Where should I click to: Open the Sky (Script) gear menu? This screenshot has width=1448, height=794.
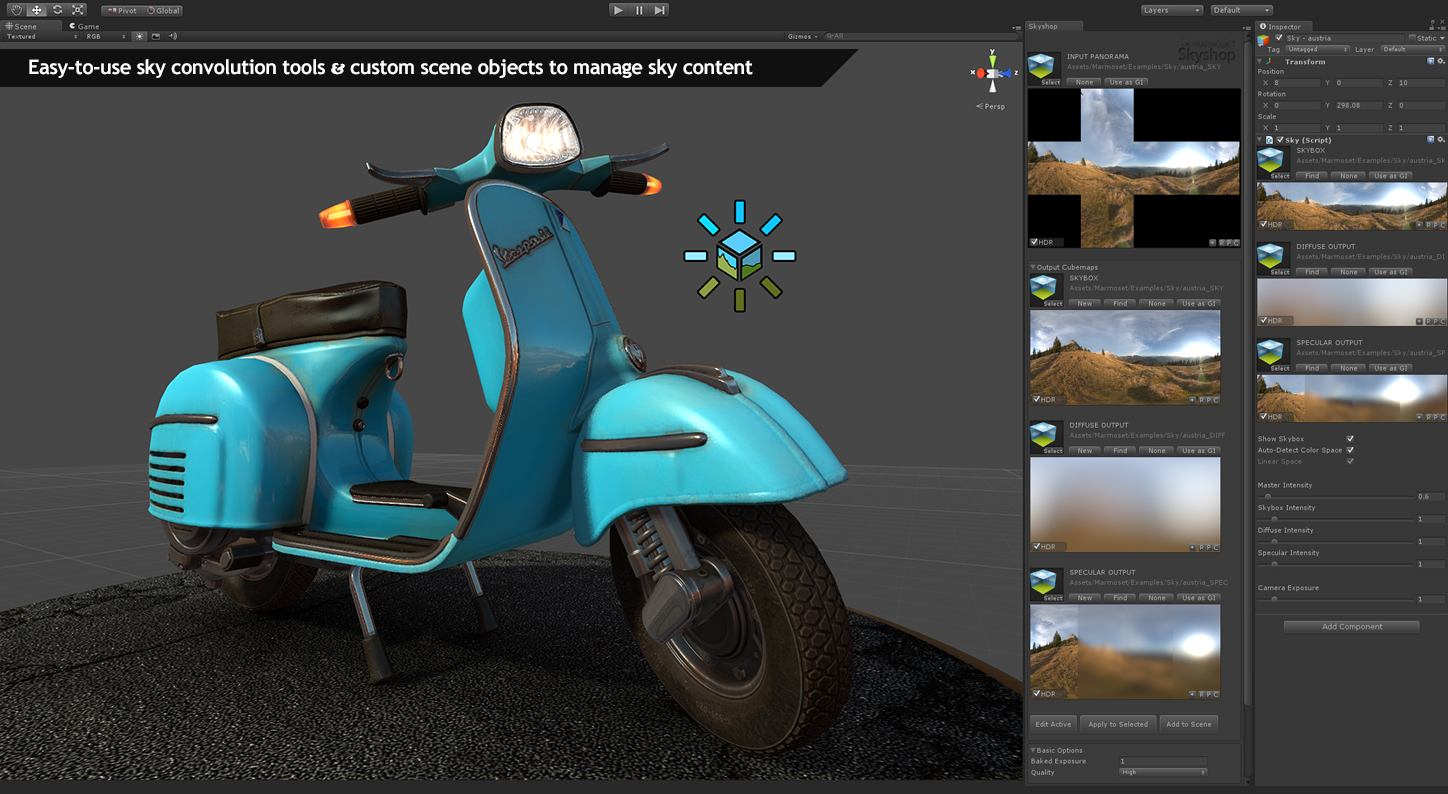click(1441, 140)
